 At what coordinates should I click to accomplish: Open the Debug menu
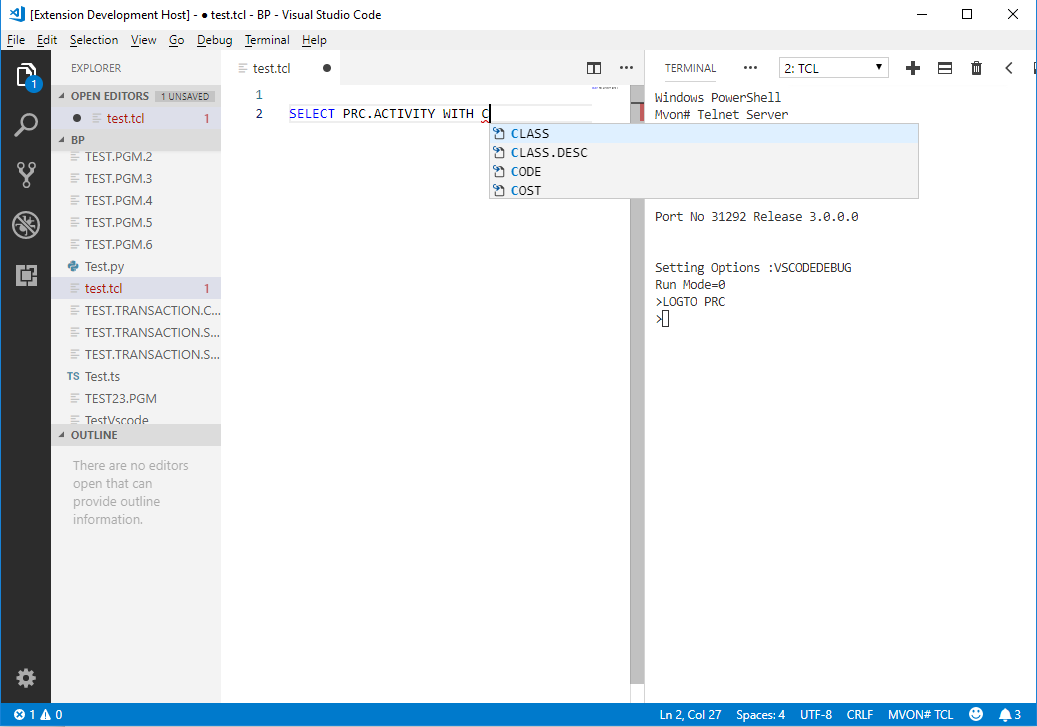tap(214, 40)
